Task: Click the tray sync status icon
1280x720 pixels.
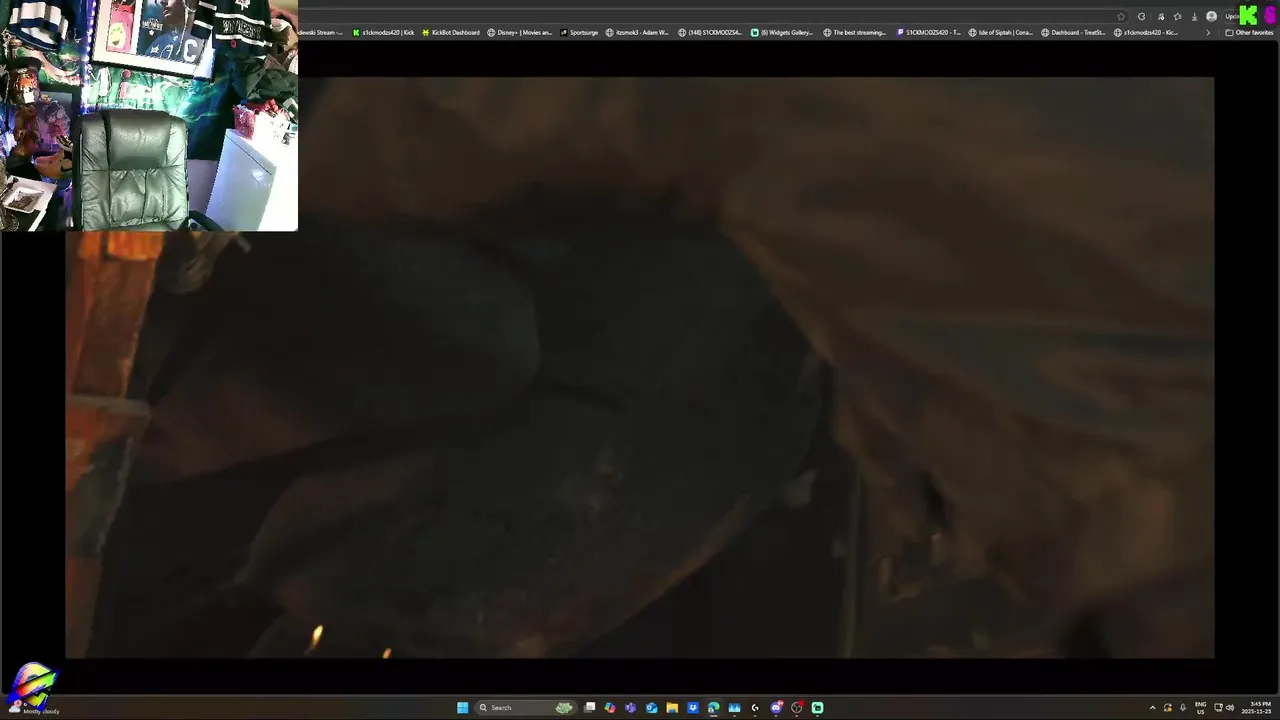Action: click(x=1168, y=708)
